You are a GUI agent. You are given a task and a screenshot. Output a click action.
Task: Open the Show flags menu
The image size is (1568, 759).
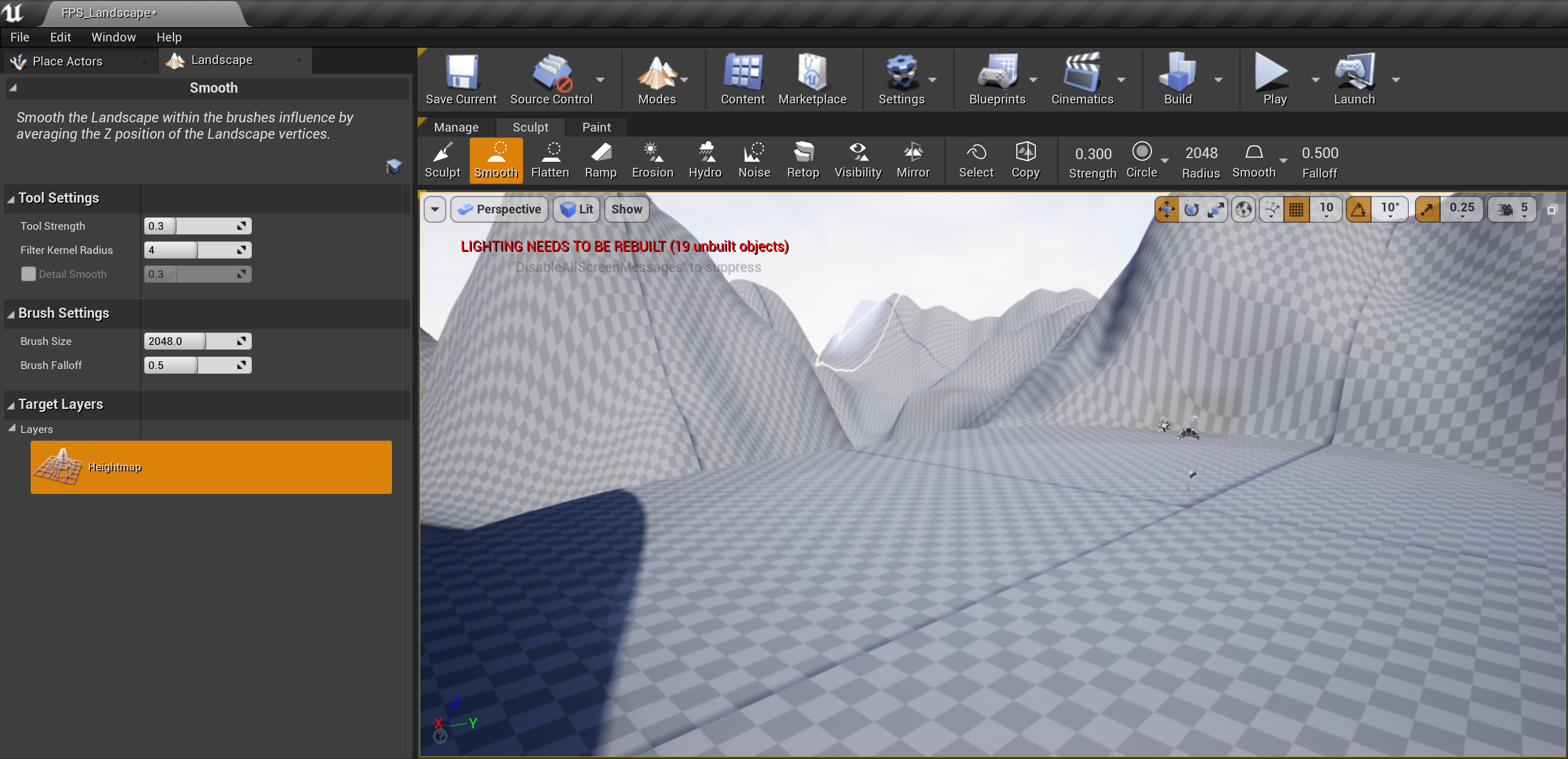point(626,209)
